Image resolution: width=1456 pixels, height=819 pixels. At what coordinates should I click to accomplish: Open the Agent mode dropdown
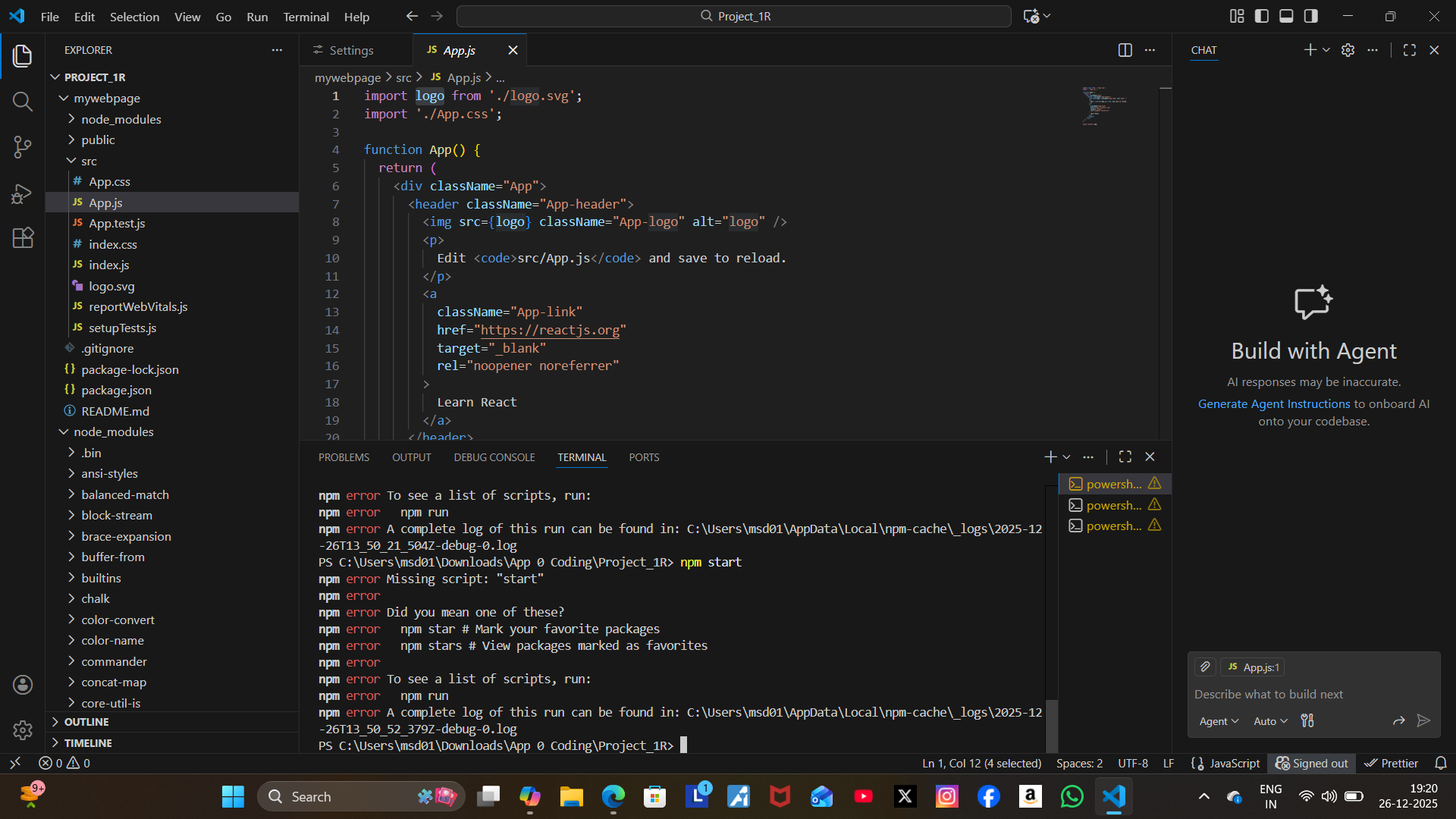[1219, 721]
